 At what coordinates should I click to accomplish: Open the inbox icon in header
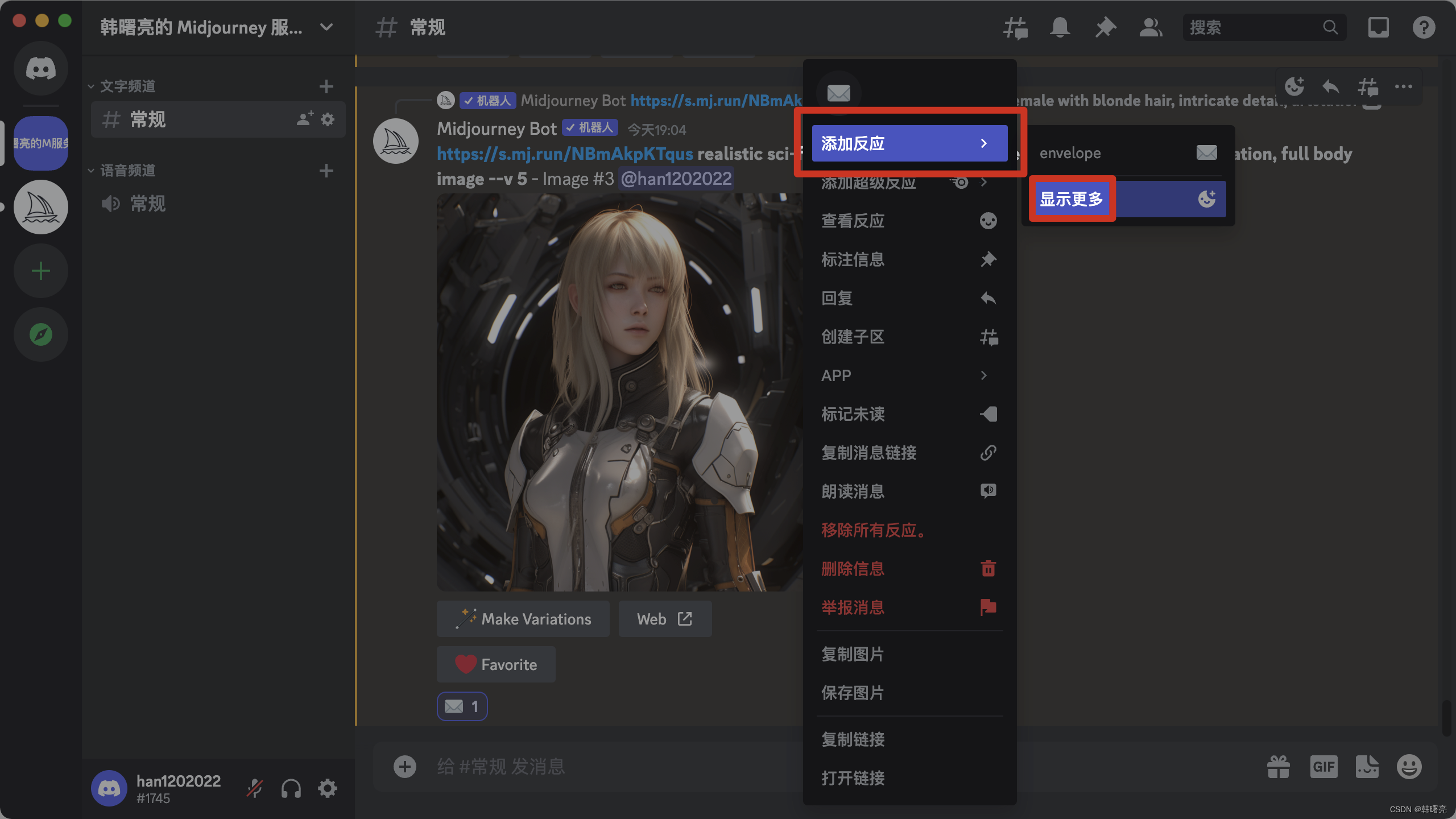pyautogui.click(x=1378, y=27)
